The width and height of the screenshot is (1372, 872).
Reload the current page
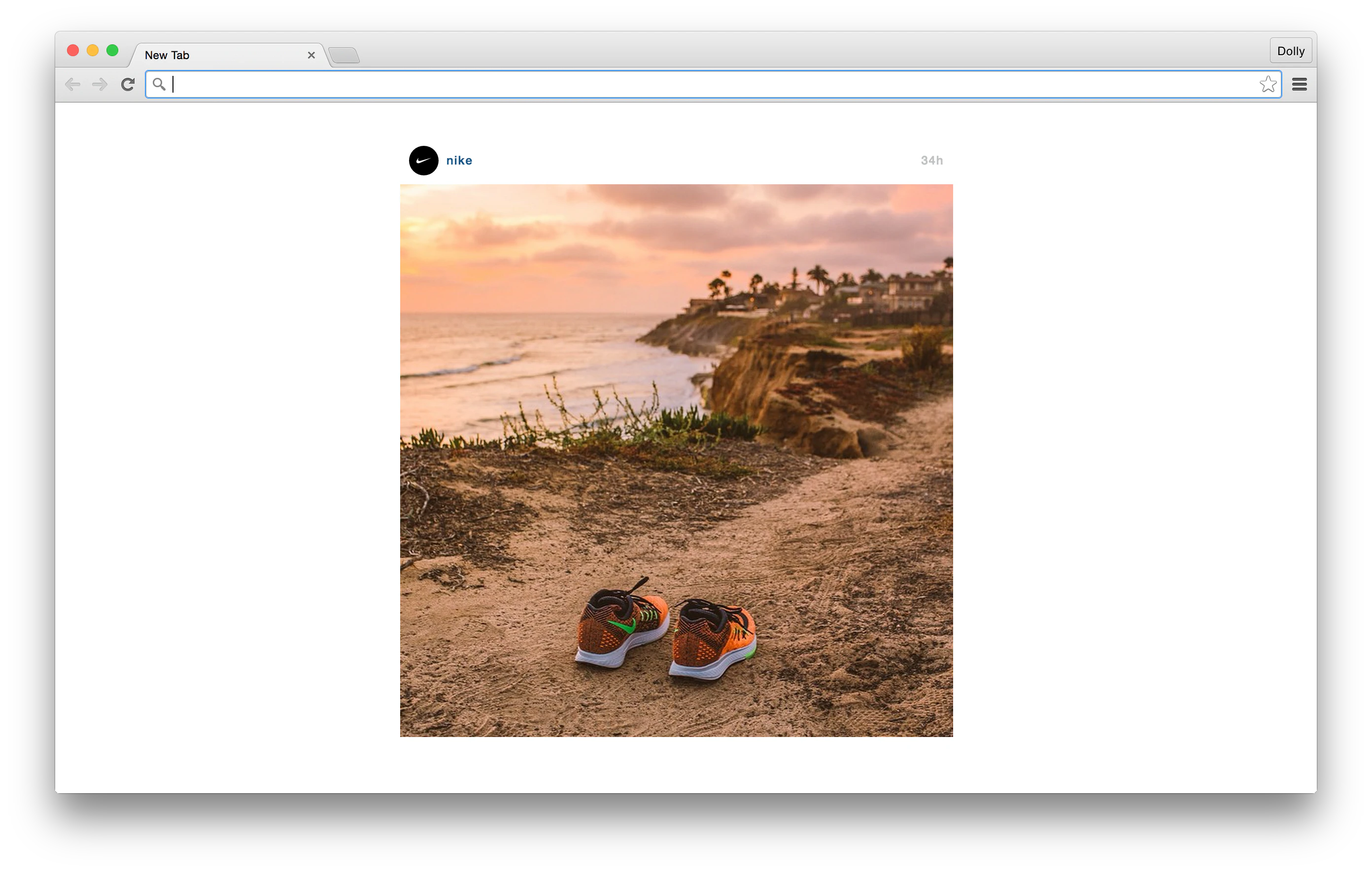click(127, 84)
